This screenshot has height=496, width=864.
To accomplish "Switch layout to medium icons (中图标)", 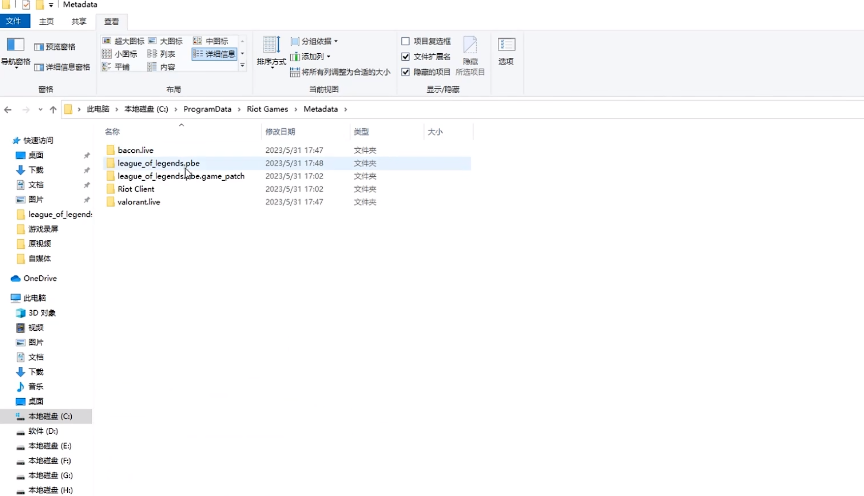I will (x=210, y=41).
